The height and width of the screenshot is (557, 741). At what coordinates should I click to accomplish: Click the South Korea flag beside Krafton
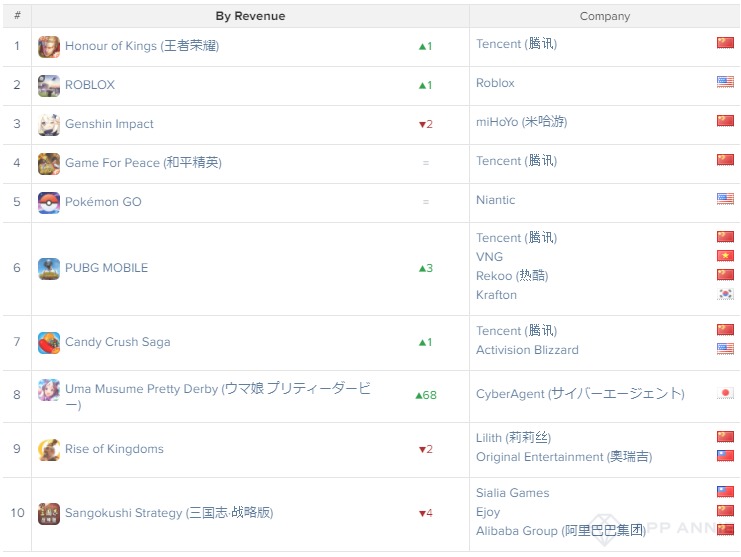pyautogui.click(x=725, y=294)
